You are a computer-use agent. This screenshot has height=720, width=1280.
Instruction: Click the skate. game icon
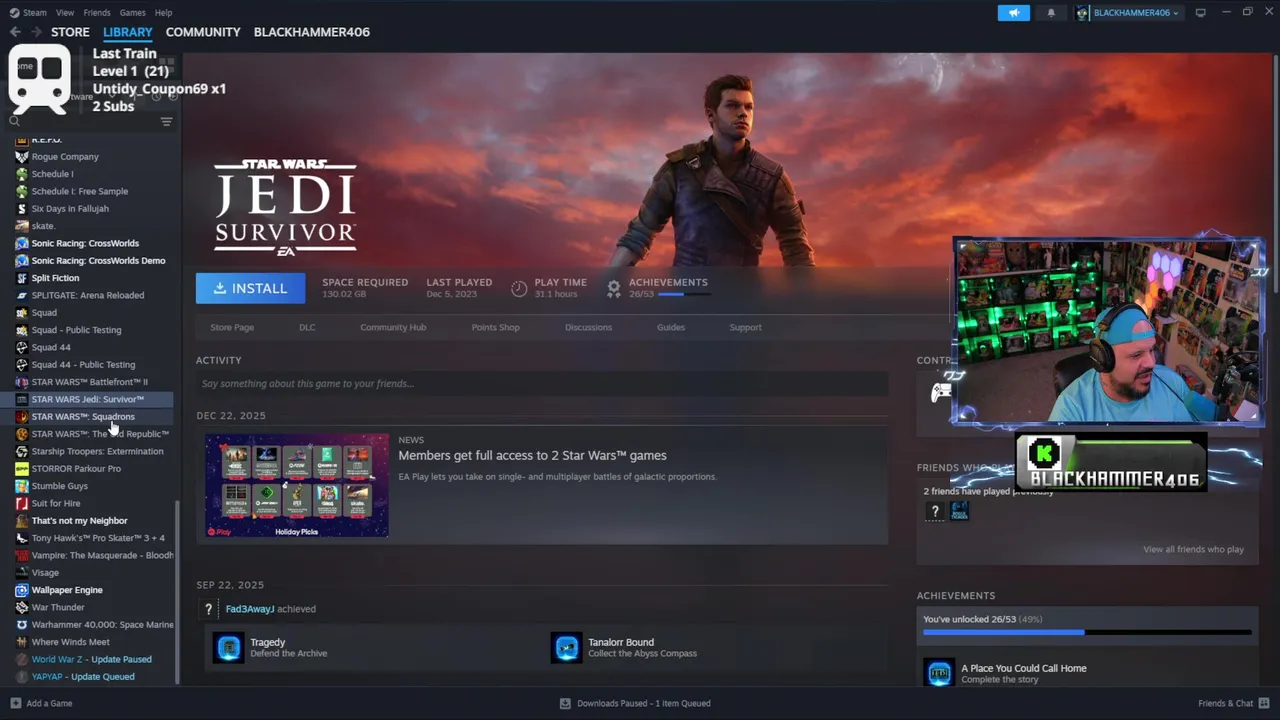(22, 226)
